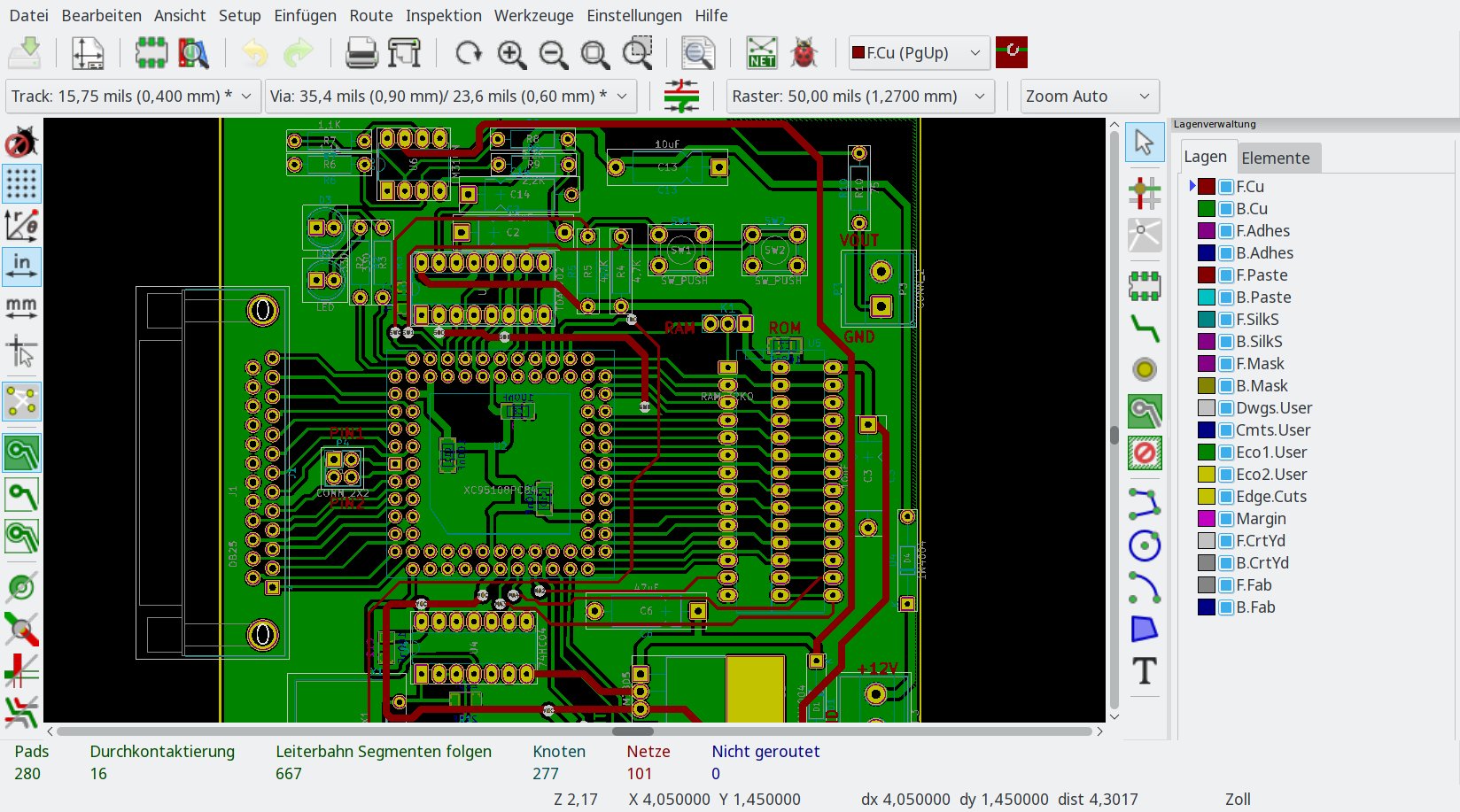The image size is (1460, 812).
Task: Open the Add Text tool
Action: coord(1145,671)
